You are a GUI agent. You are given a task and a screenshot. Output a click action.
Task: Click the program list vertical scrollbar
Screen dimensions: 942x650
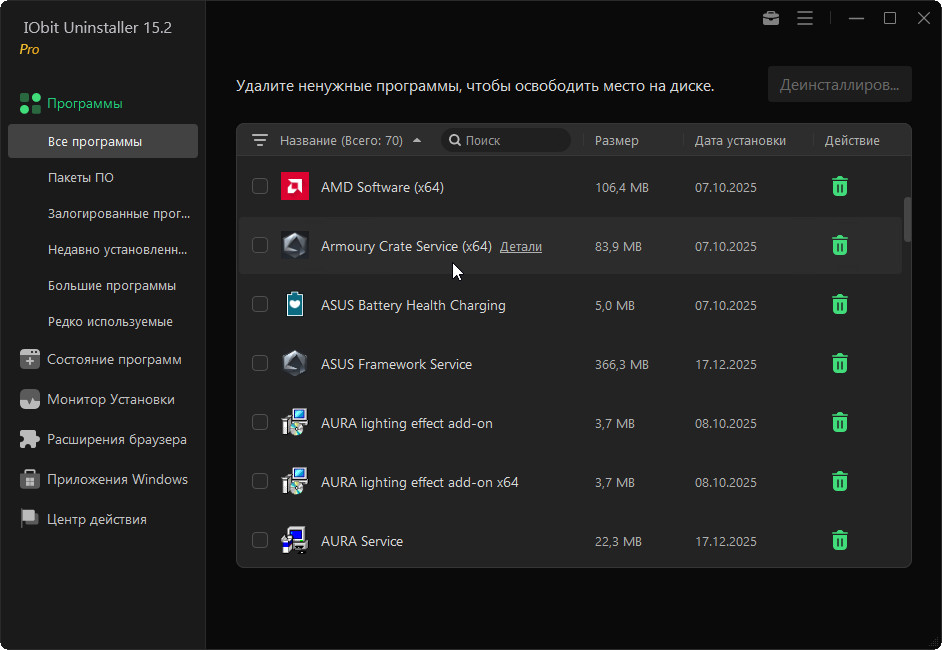pyautogui.click(x=907, y=220)
